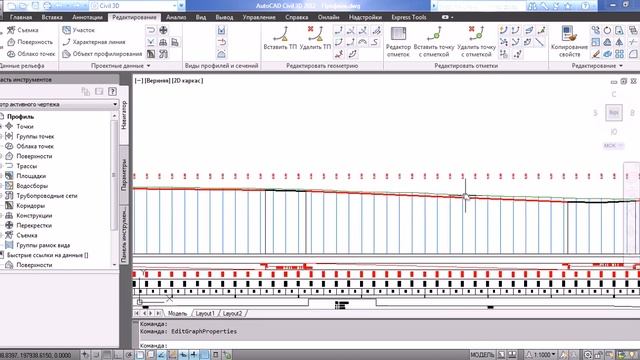
Task: Click Участок in Проектные данные panel
Action: 78,30
